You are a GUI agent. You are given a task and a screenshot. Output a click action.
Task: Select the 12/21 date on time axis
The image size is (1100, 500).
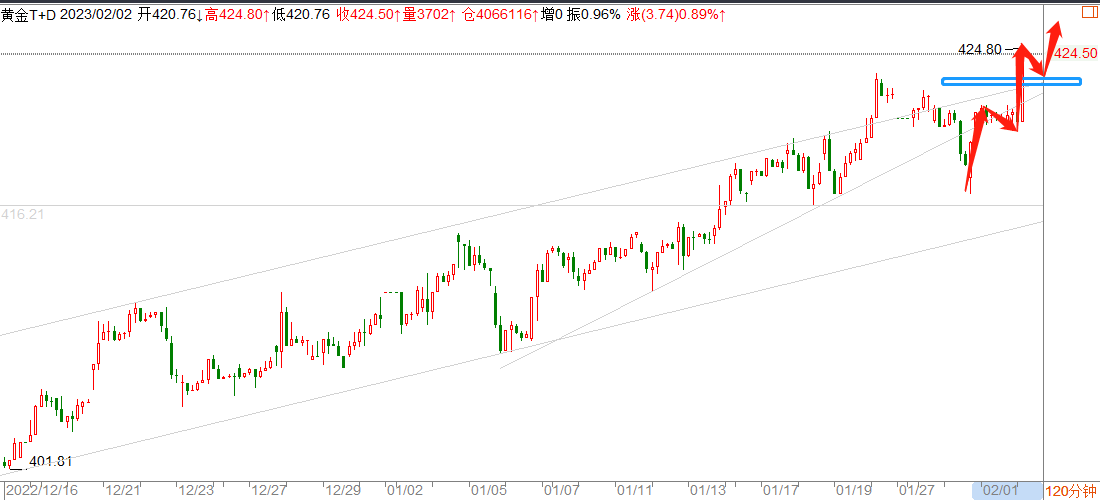click(x=121, y=491)
